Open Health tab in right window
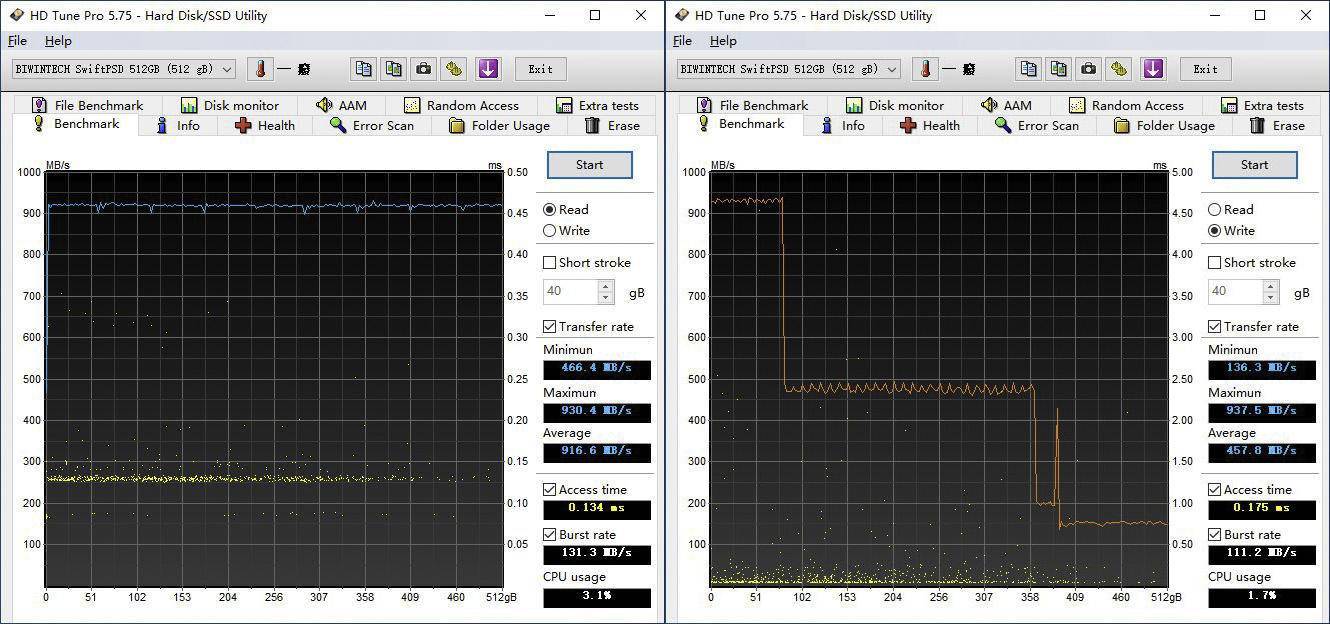Image resolution: width=1330 pixels, height=624 pixels. (x=930, y=126)
